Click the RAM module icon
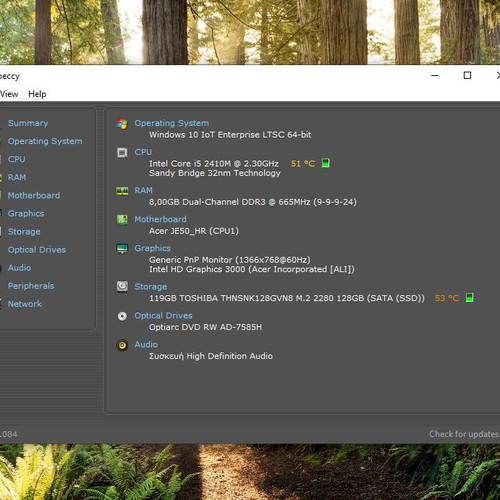This screenshot has height=500, width=500. coord(122,191)
